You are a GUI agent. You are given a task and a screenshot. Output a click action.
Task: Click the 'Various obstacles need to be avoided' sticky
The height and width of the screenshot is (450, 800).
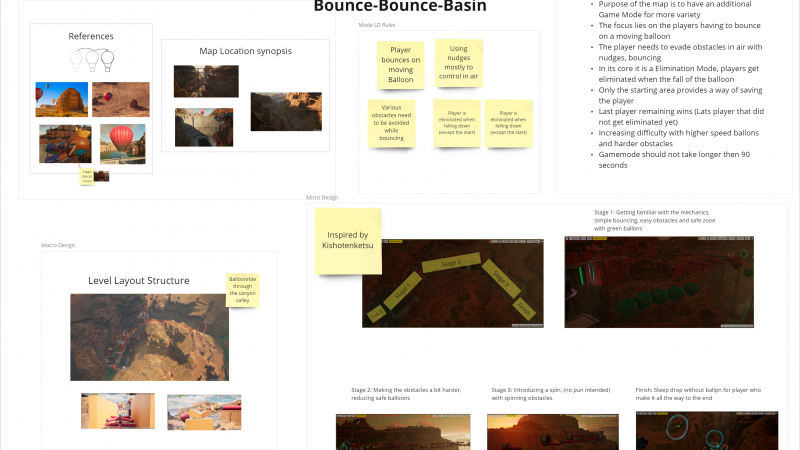[x=391, y=123]
